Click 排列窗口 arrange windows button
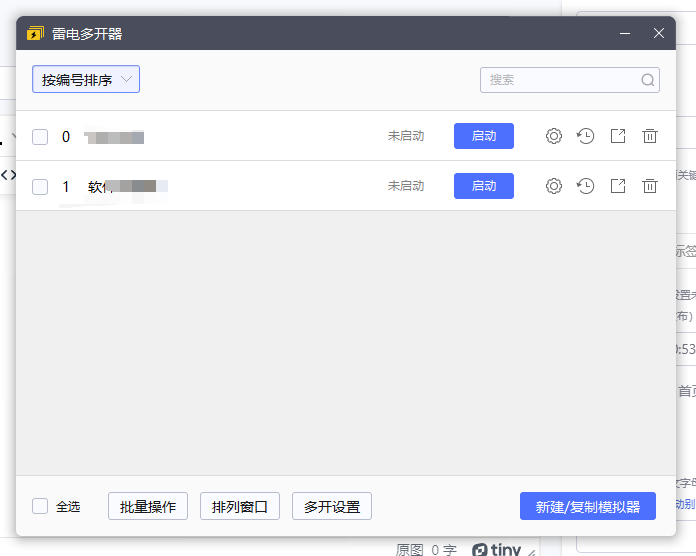 coord(240,506)
